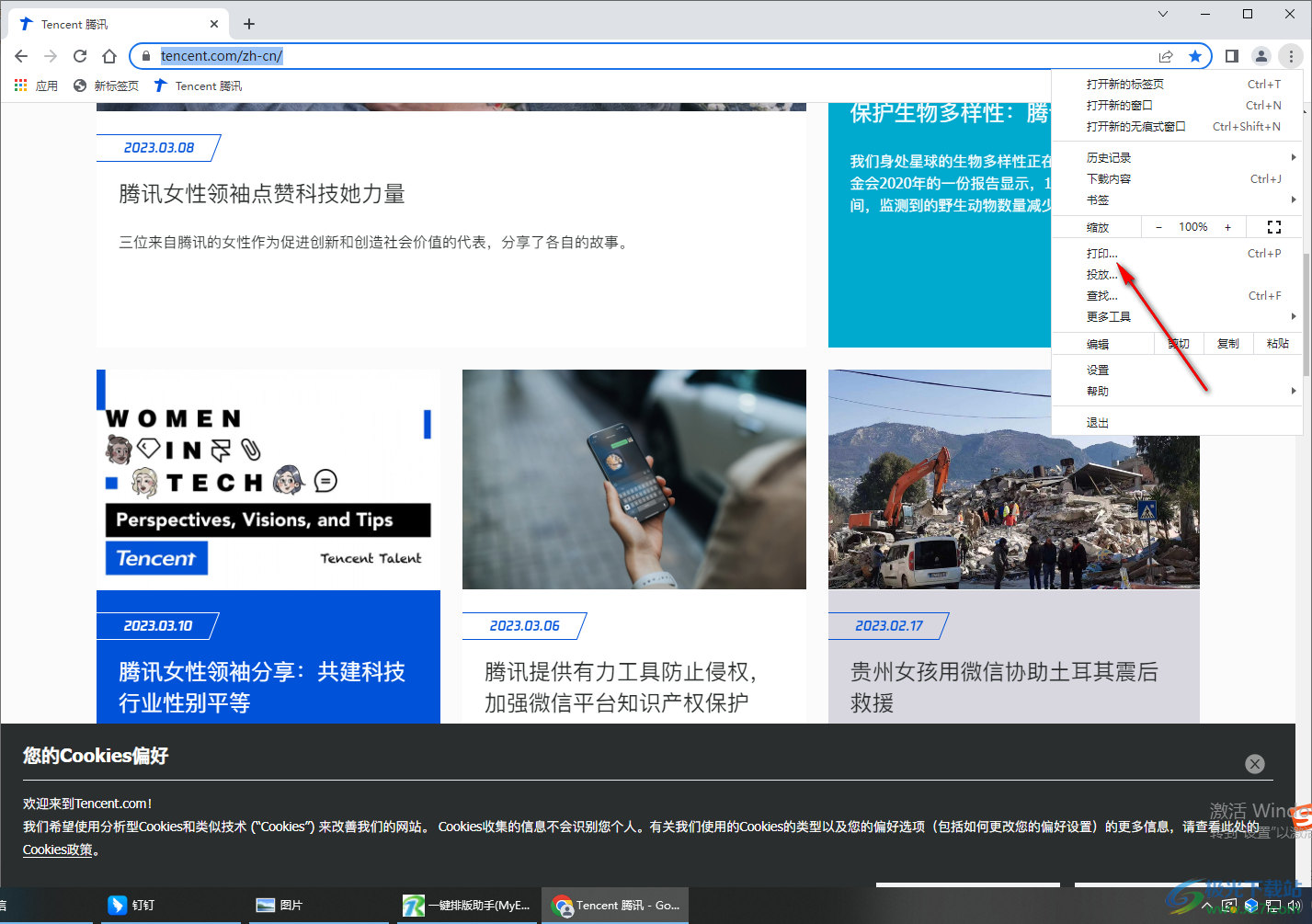
Task: Enter fullscreen mode icon
Action: click(1274, 227)
